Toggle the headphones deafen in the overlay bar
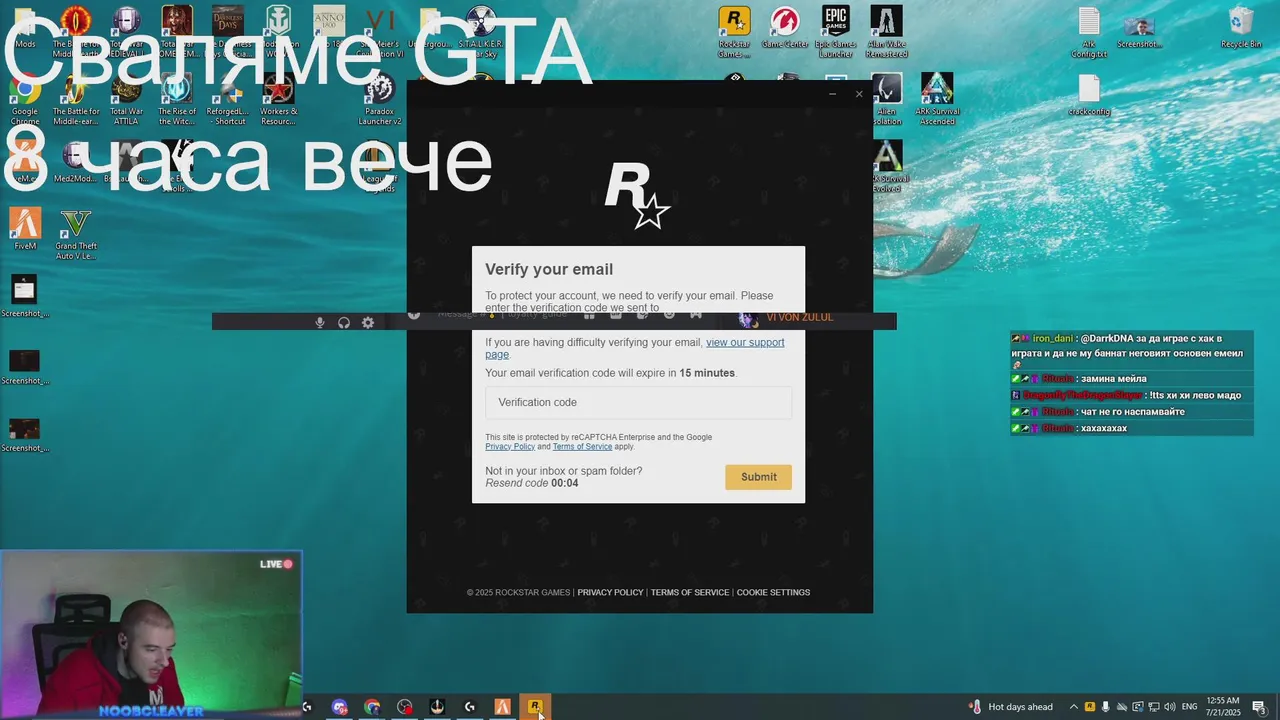 [x=344, y=322]
